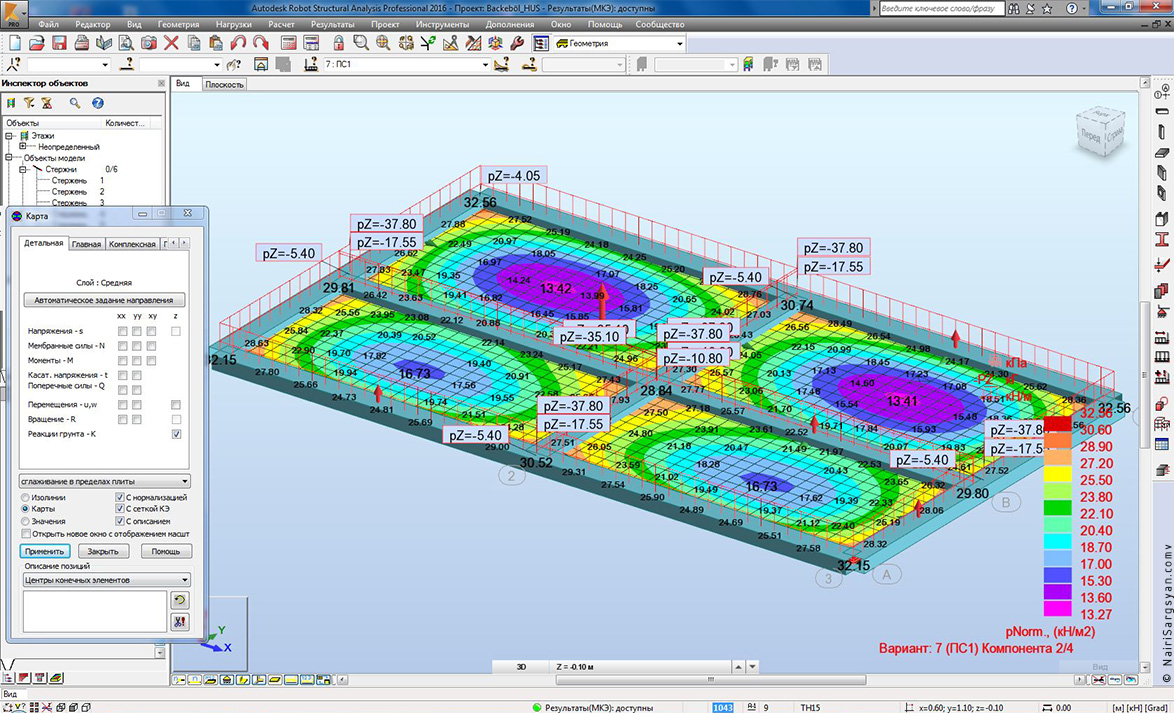Click the table icon in right toolbar
The width and height of the screenshot is (1174, 713).
1162,443
